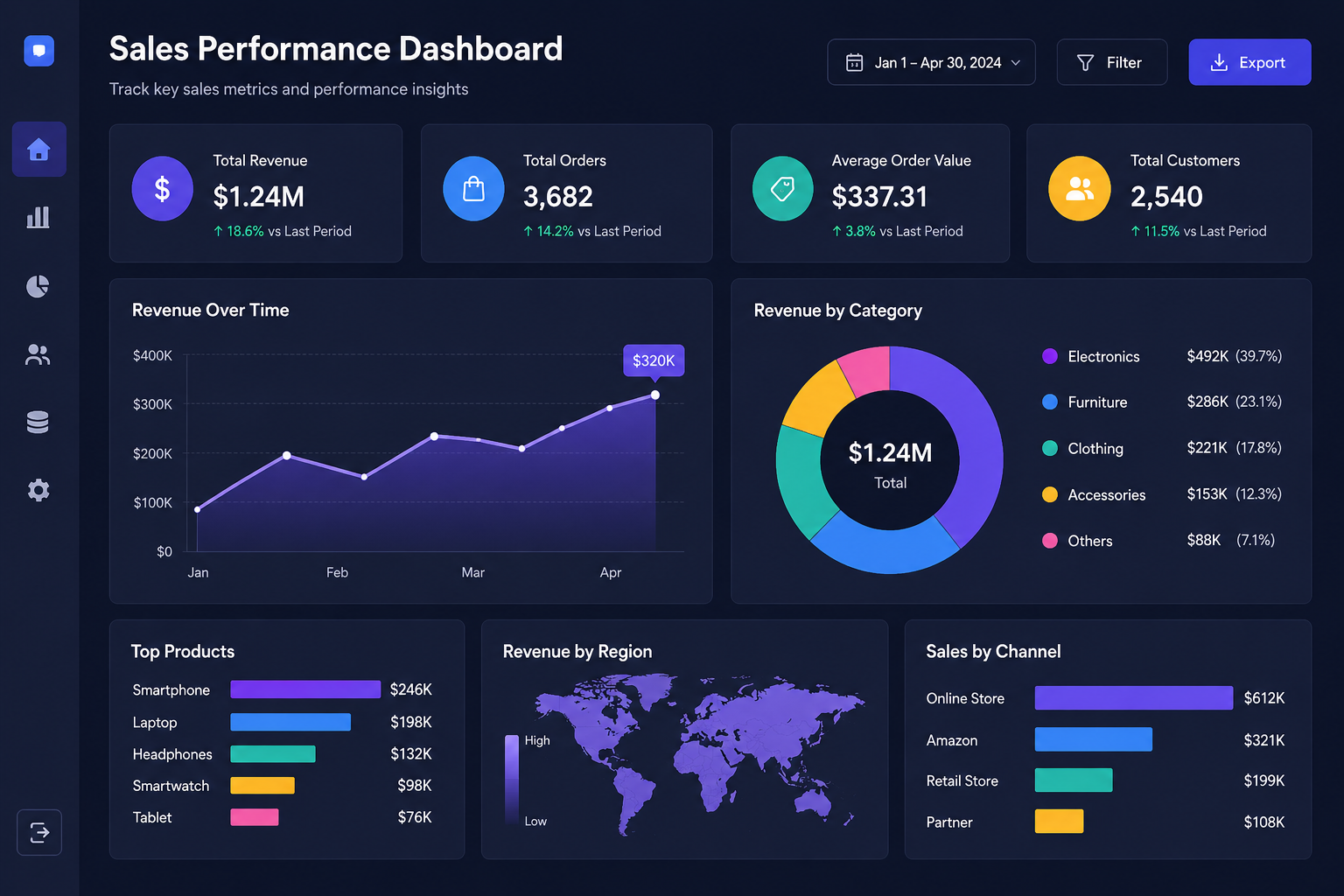This screenshot has width=1344, height=896.
Task: Click the $286K Furniture value
Action: (1207, 402)
